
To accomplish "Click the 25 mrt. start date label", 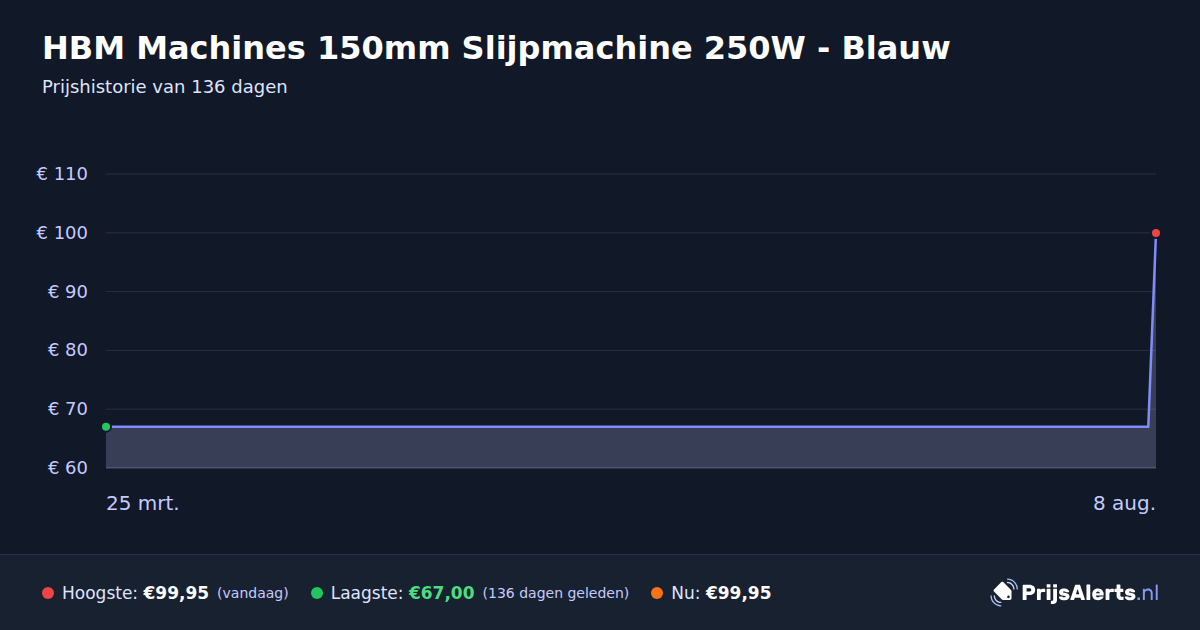I will (143, 504).
